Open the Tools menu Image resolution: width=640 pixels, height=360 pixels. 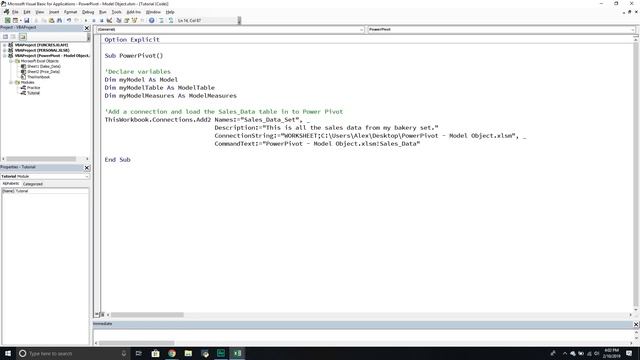pos(116,12)
